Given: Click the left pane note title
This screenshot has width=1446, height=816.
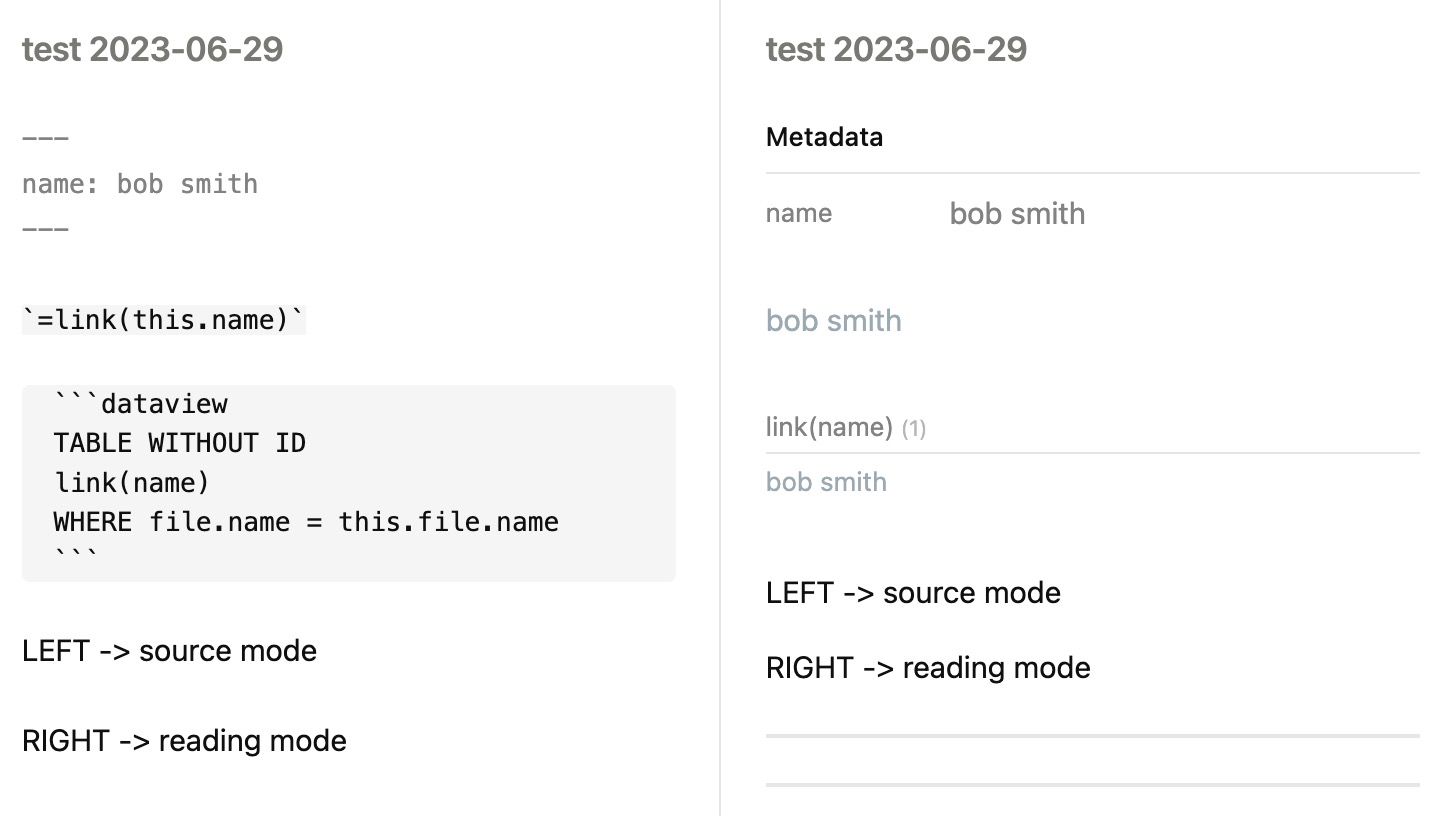Looking at the screenshot, I should 152,49.
